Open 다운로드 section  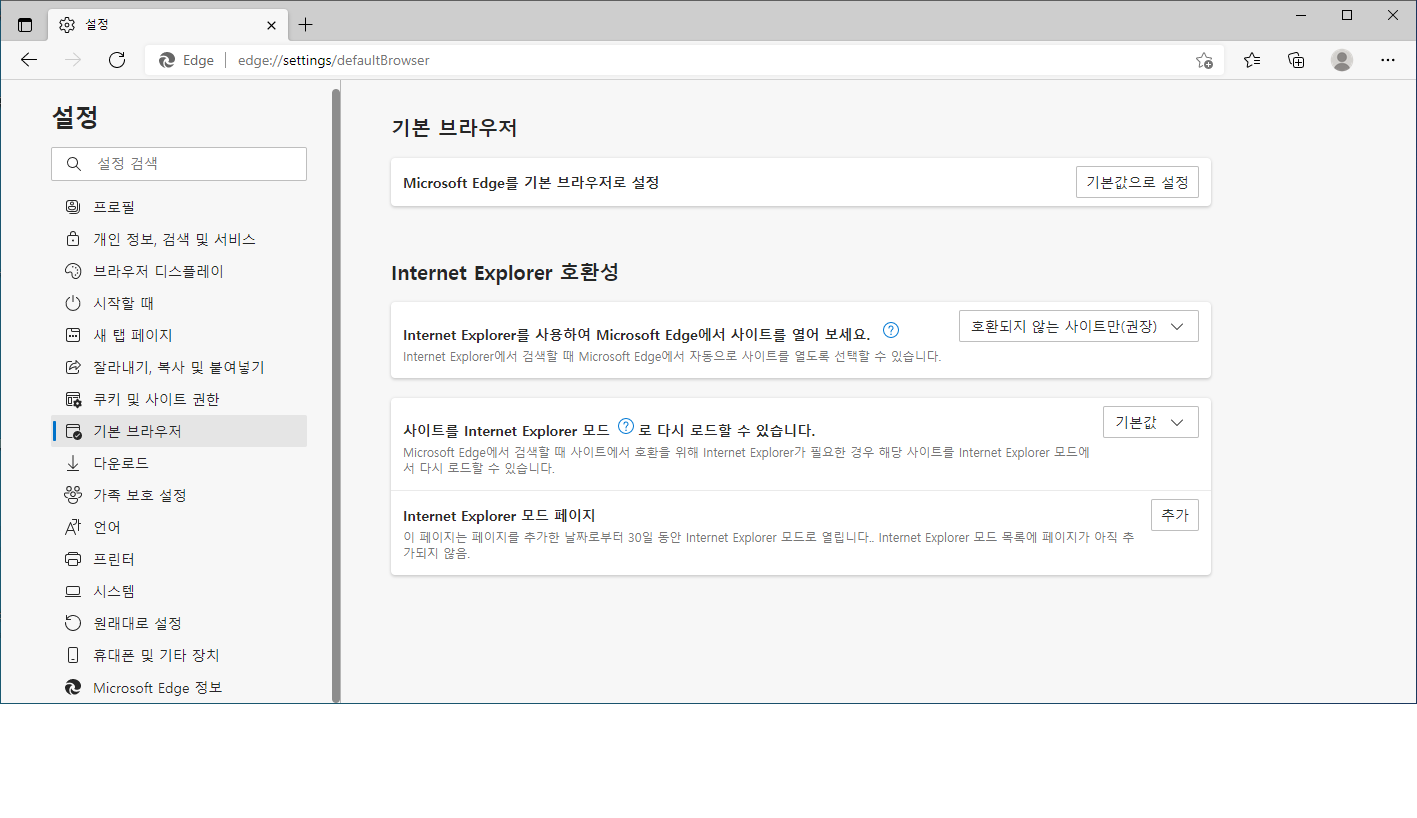179,463
